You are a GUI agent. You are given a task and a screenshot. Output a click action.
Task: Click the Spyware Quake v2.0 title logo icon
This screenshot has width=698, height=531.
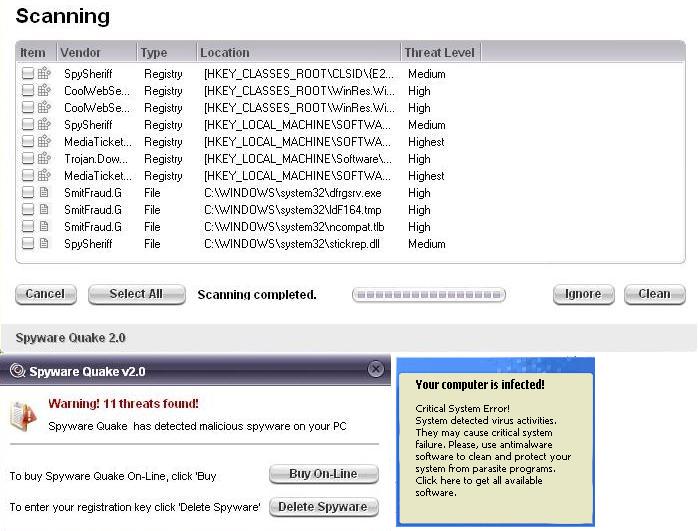pyautogui.click(x=17, y=370)
